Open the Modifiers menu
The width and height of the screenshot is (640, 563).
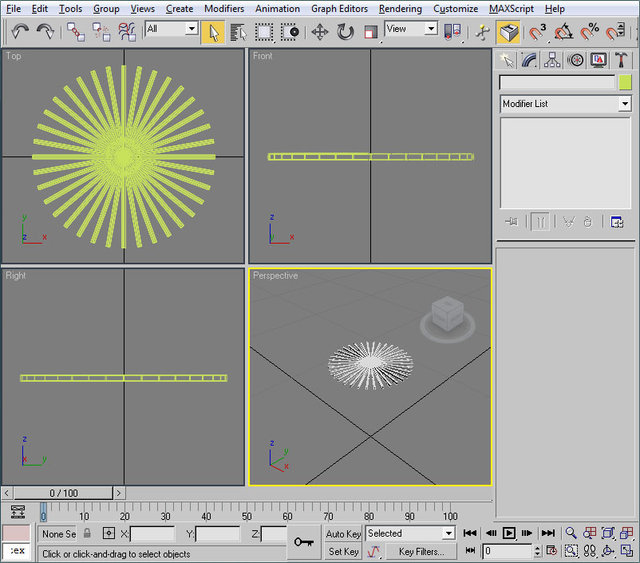click(x=223, y=9)
